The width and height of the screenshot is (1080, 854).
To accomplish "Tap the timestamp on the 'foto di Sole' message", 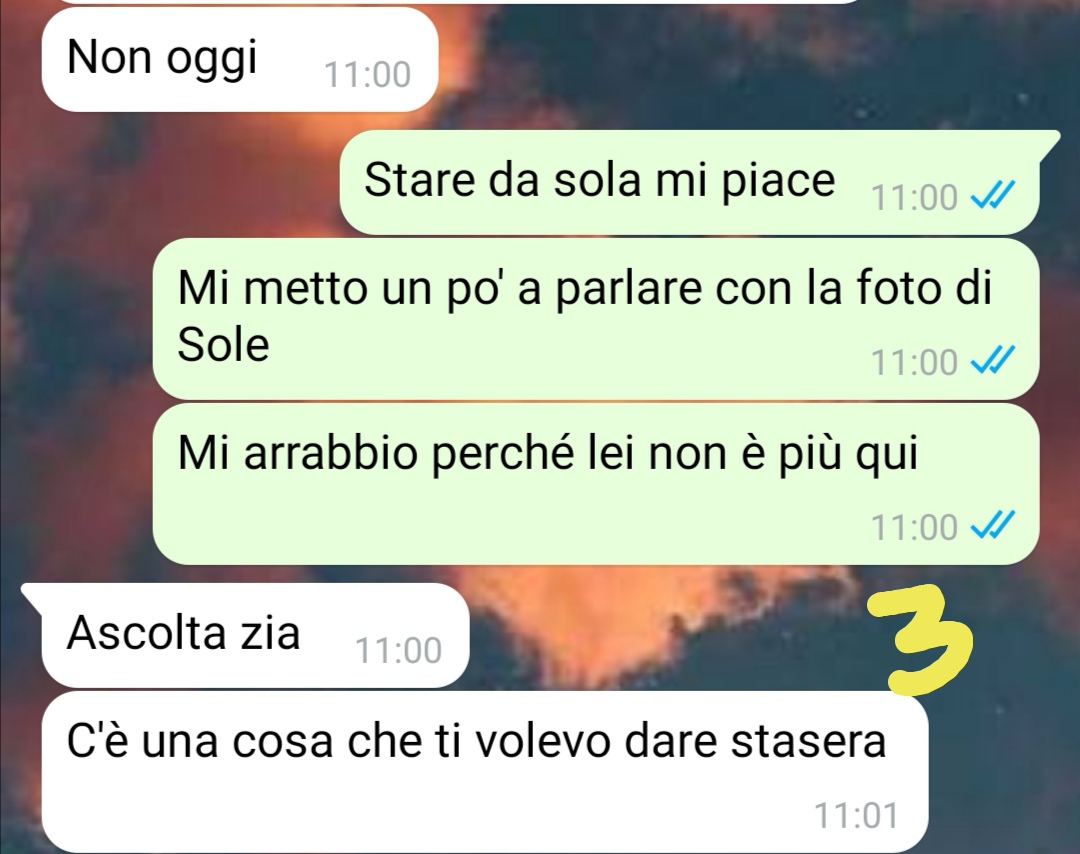I will [914, 362].
